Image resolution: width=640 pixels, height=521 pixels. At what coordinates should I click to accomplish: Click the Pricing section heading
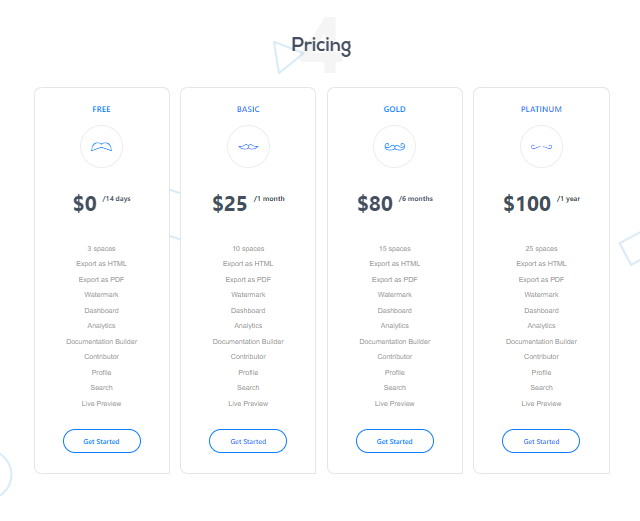321,45
